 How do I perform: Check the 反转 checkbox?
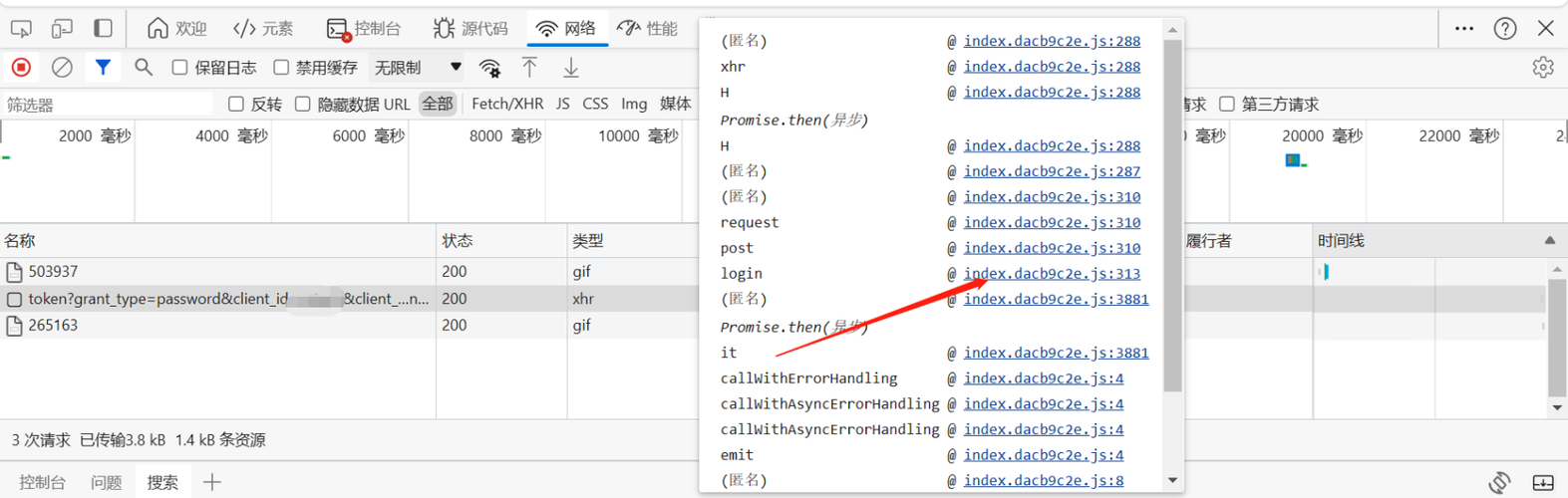[x=236, y=105]
